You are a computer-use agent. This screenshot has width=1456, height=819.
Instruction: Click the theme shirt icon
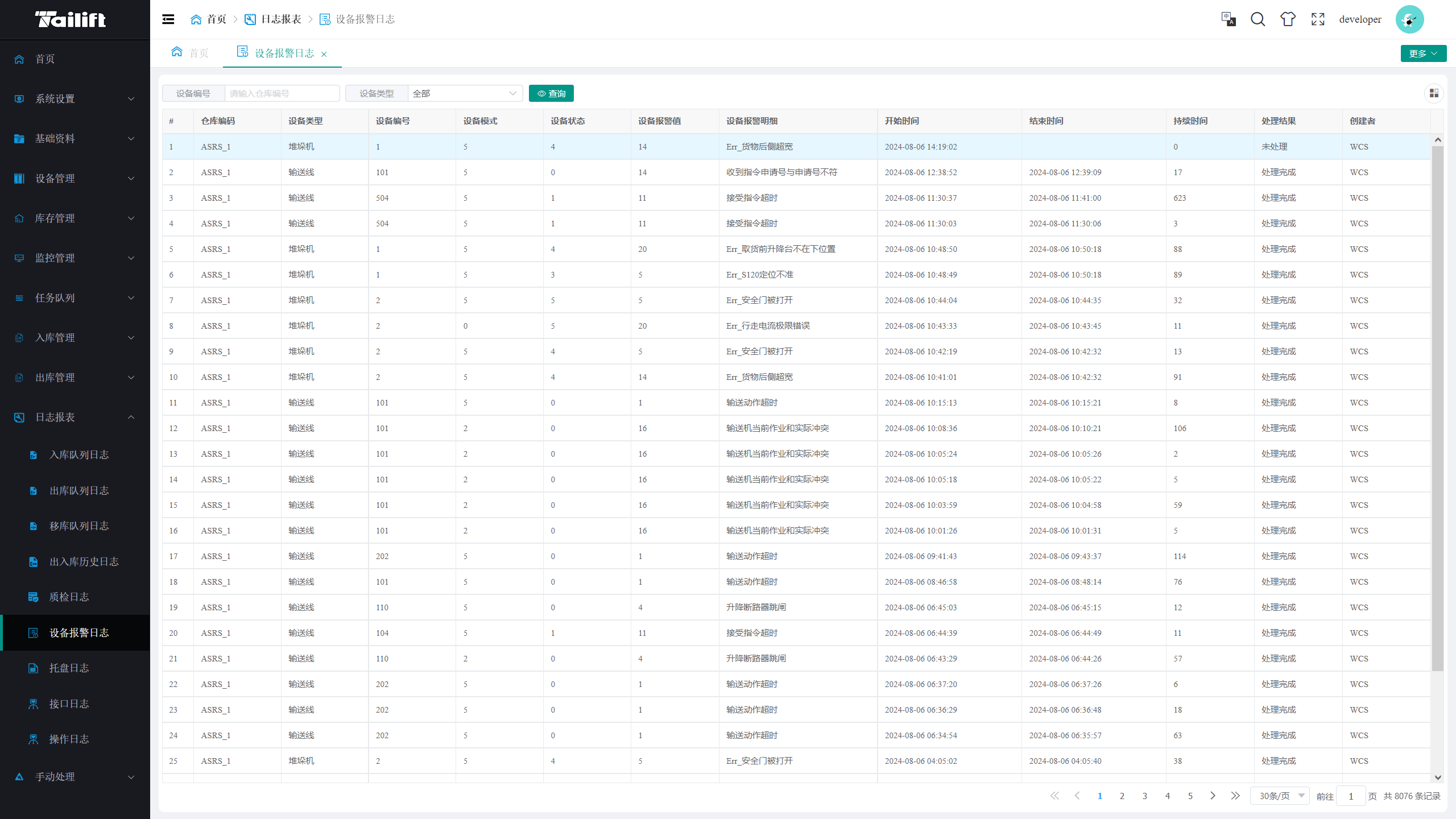pos(1288,19)
